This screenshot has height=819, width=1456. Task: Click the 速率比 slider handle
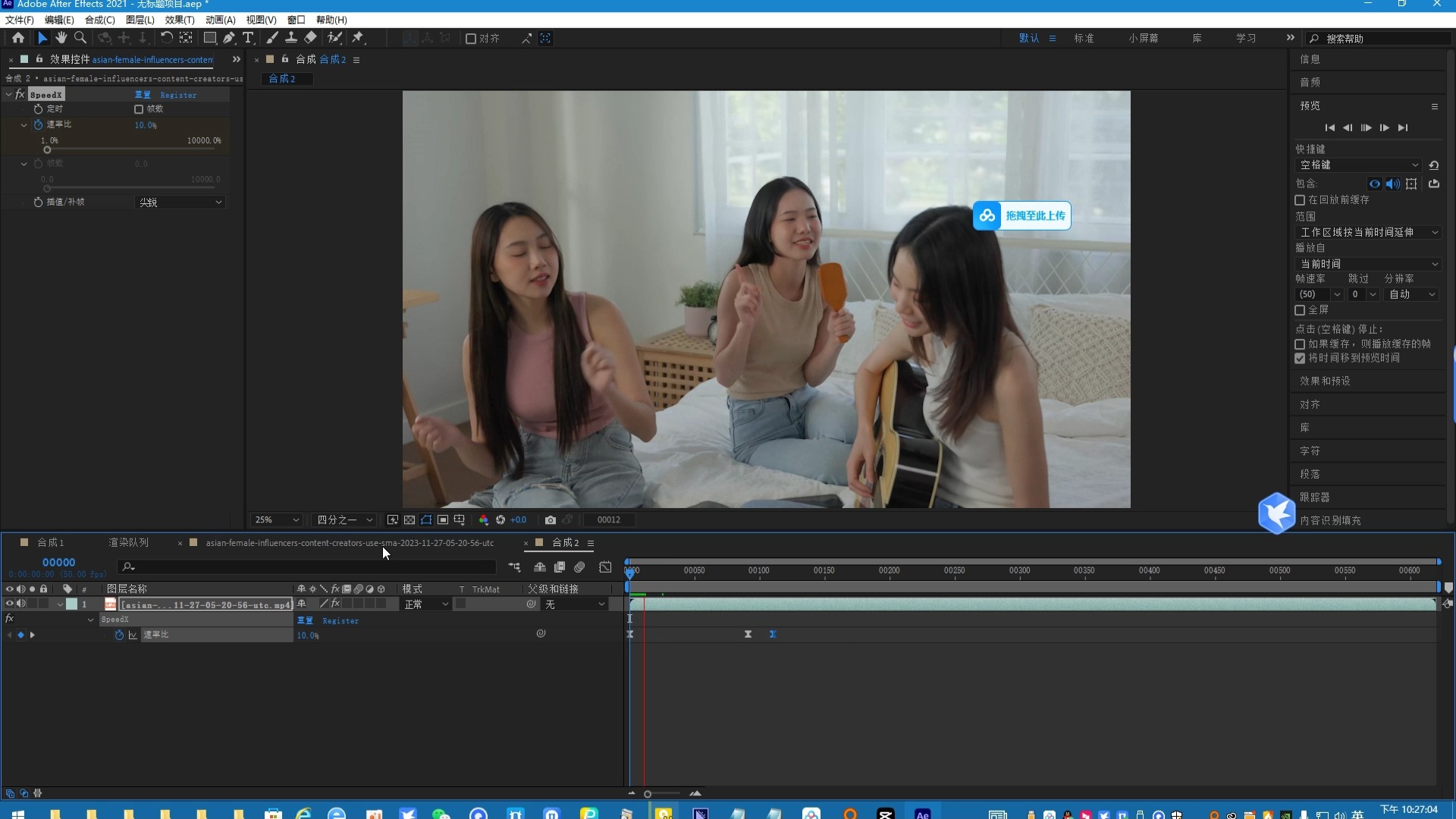(x=47, y=150)
